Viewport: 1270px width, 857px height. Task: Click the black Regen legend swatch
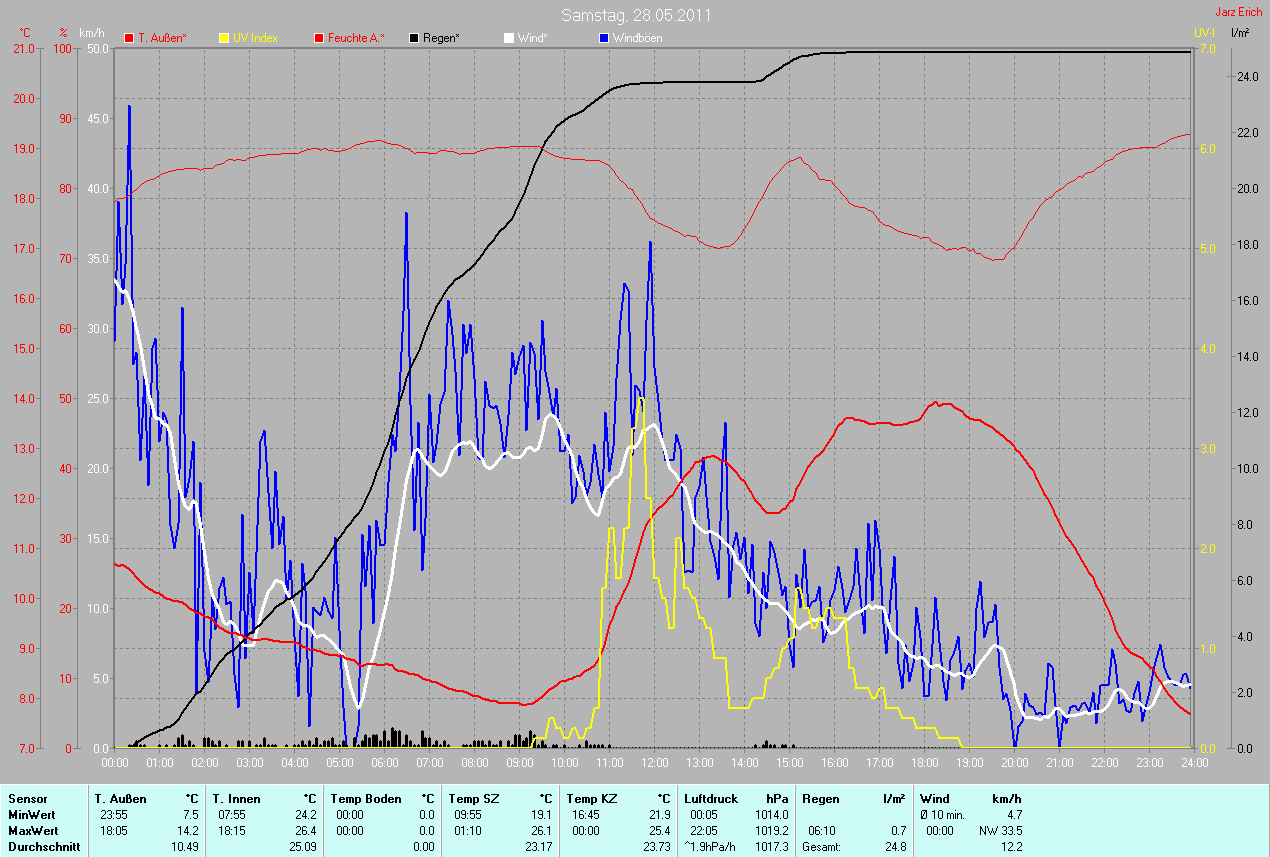(414, 38)
